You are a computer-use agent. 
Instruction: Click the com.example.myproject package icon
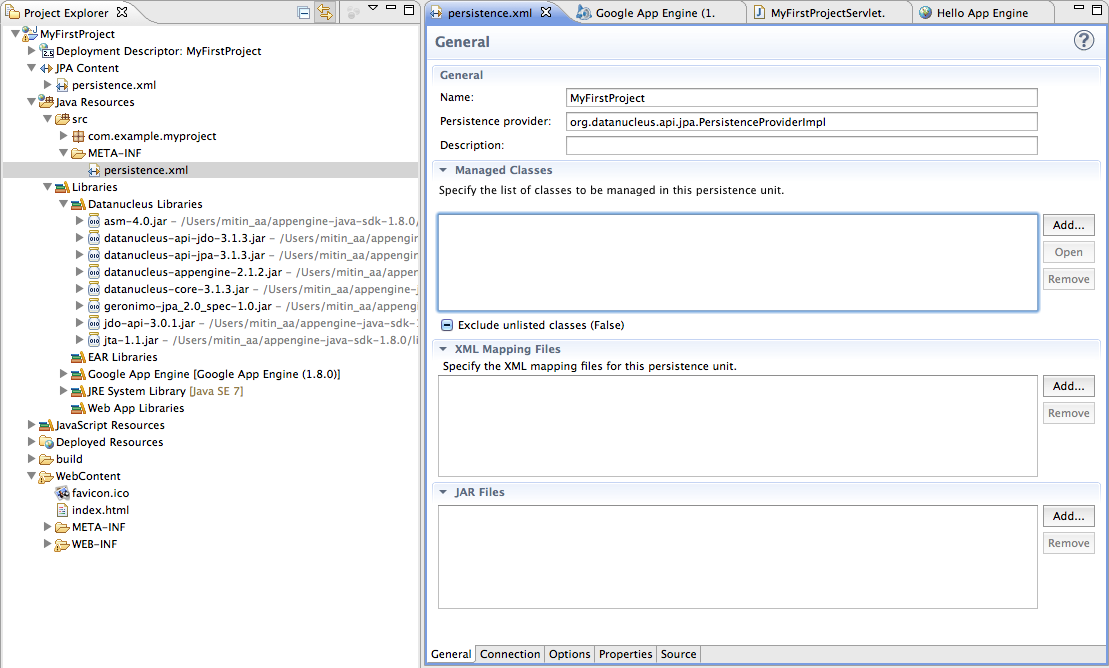(x=78, y=136)
